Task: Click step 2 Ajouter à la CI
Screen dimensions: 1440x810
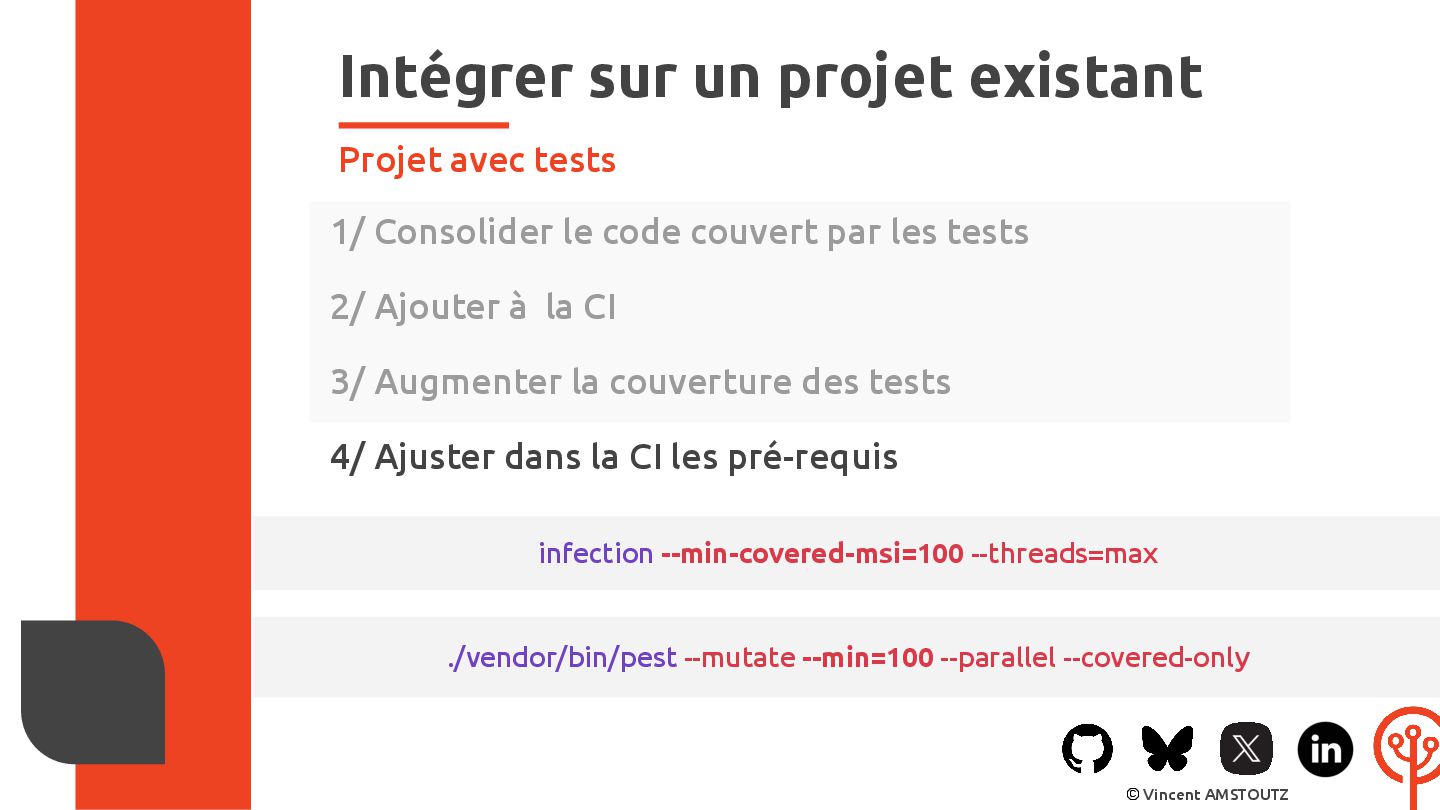Action: click(473, 307)
